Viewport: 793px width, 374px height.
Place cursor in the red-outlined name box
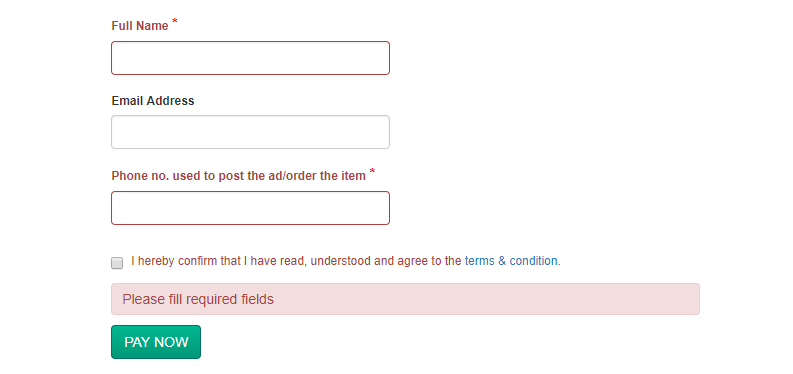(250, 58)
